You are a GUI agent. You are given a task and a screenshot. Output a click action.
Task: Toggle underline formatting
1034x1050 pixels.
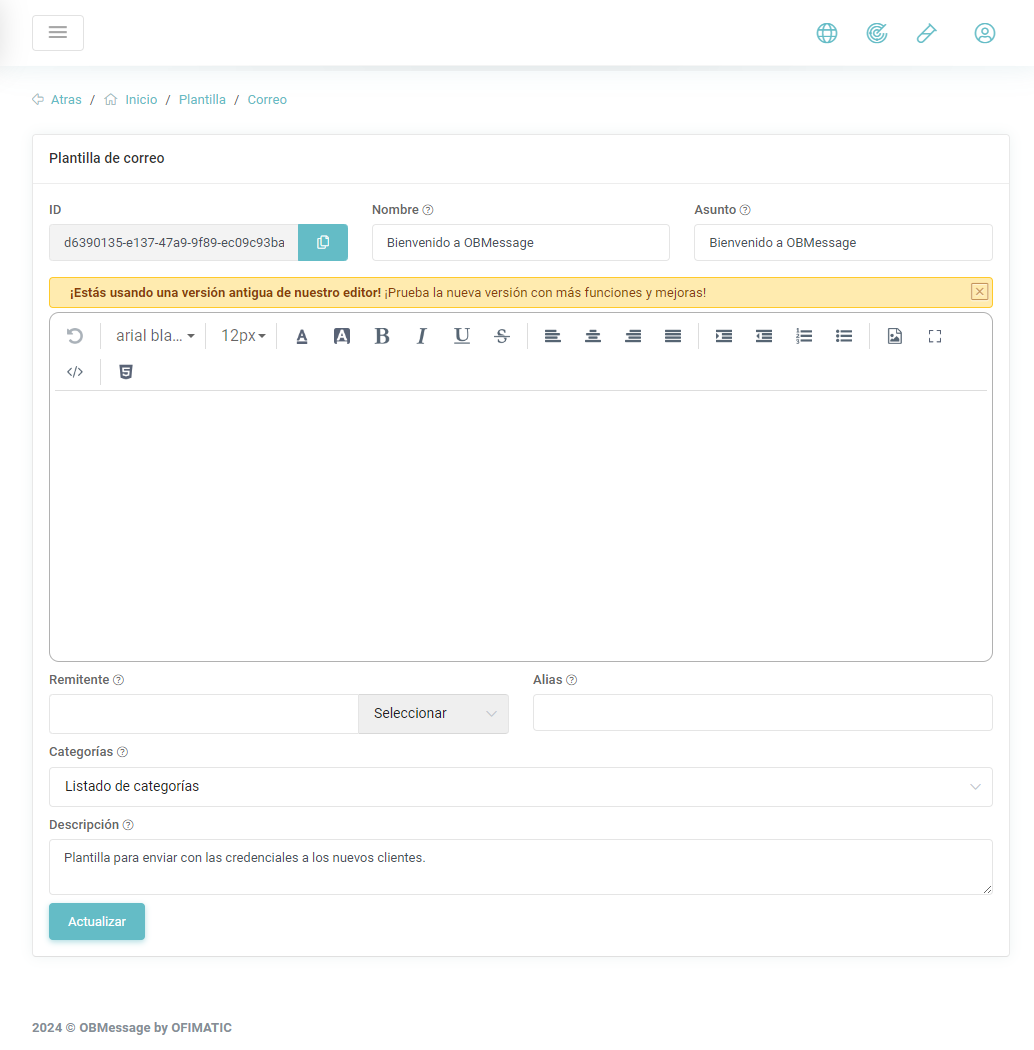point(462,336)
